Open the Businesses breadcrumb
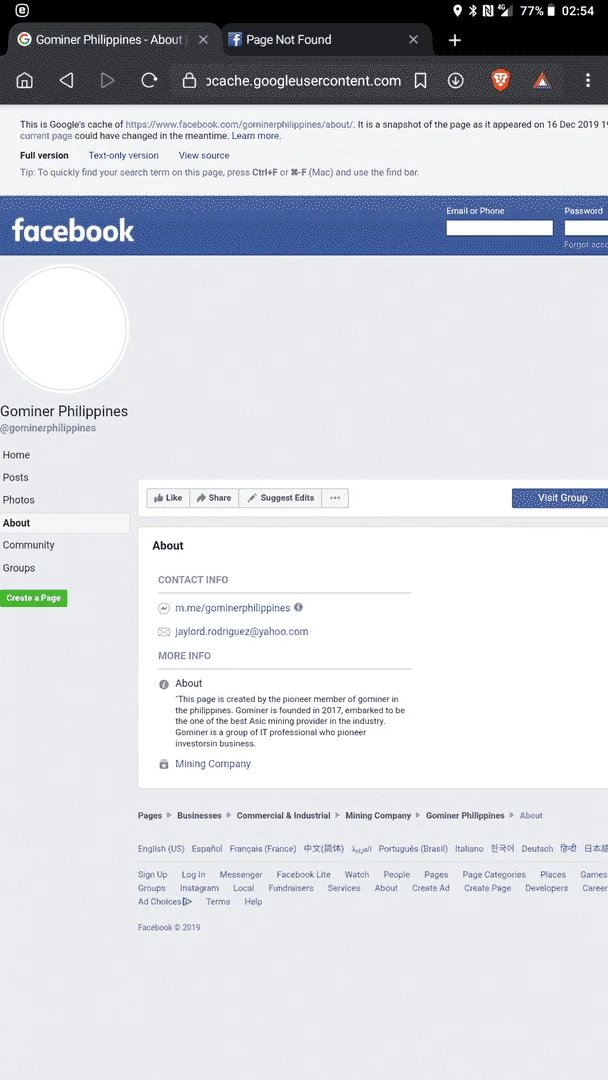Screen dimensions: 608x1080 [x=199, y=816]
